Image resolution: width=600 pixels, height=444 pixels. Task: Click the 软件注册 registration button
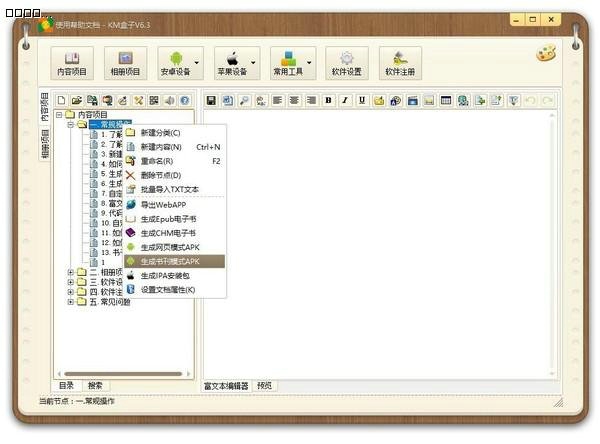click(x=400, y=62)
